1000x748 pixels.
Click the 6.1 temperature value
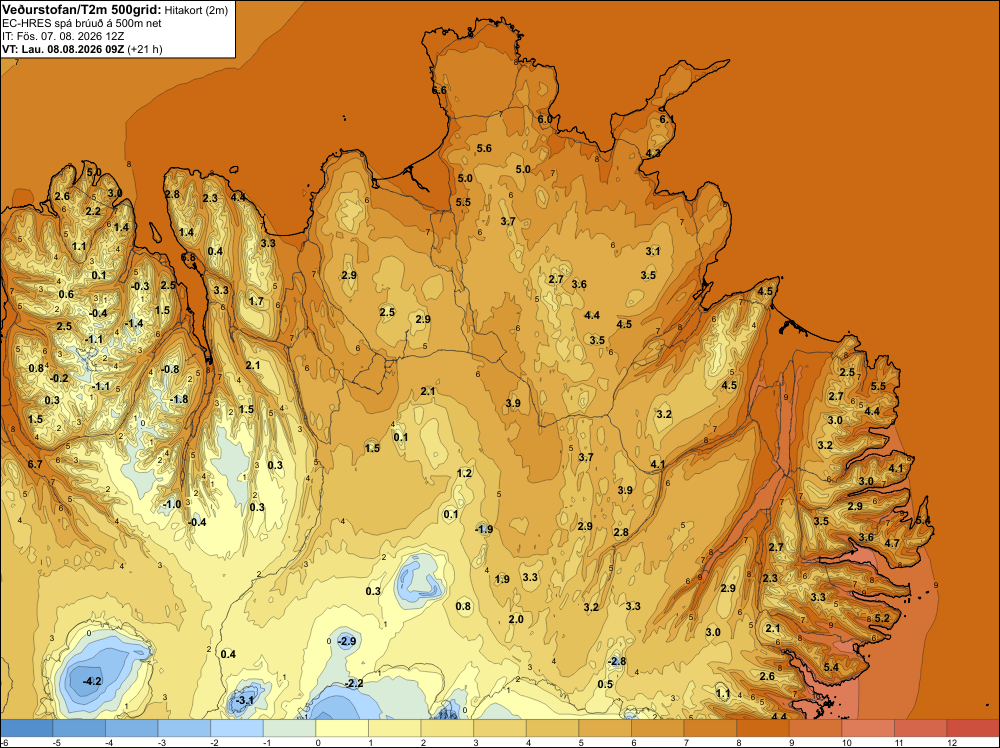tap(666, 119)
